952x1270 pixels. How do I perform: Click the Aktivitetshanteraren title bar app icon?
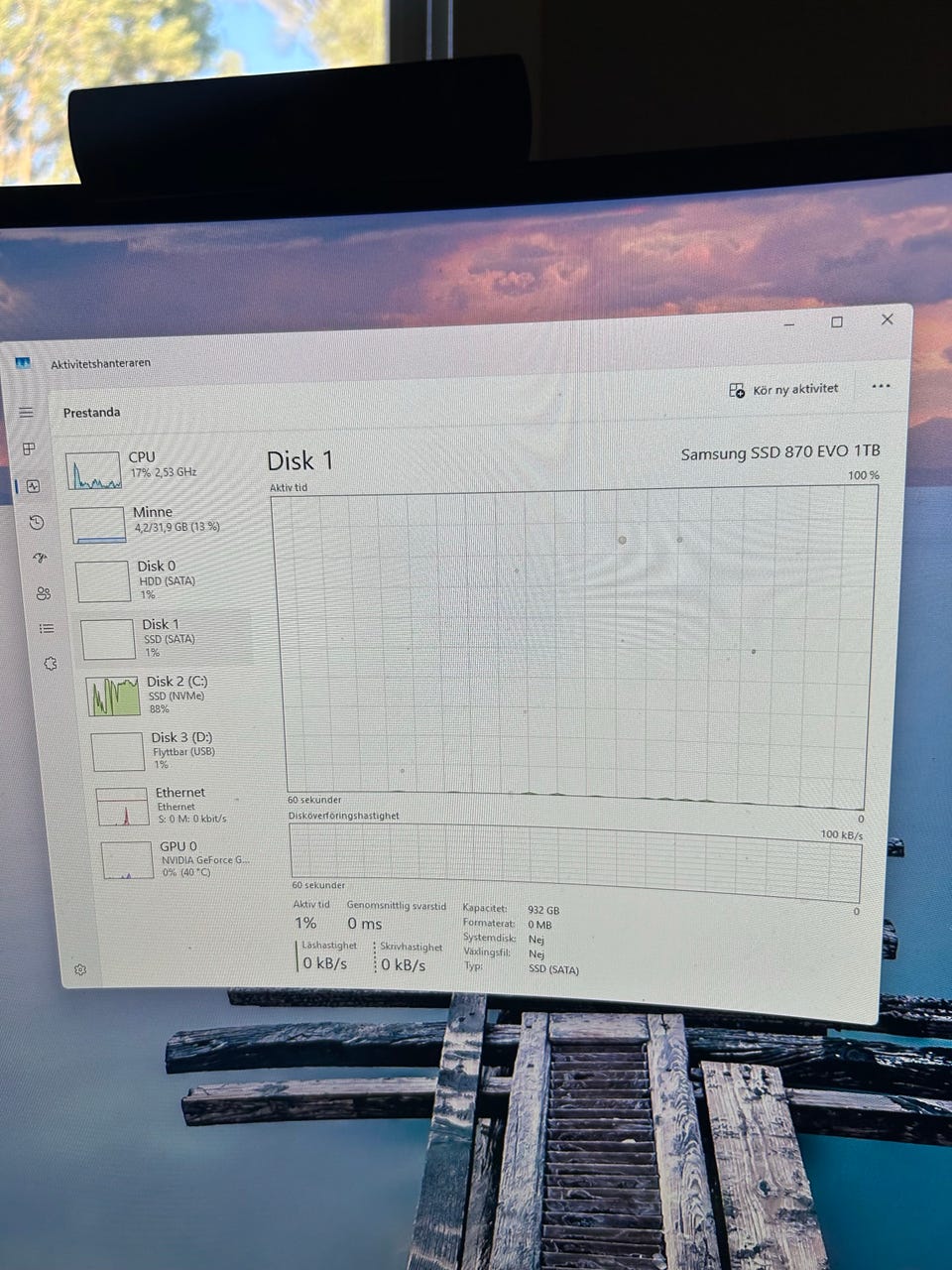23,363
